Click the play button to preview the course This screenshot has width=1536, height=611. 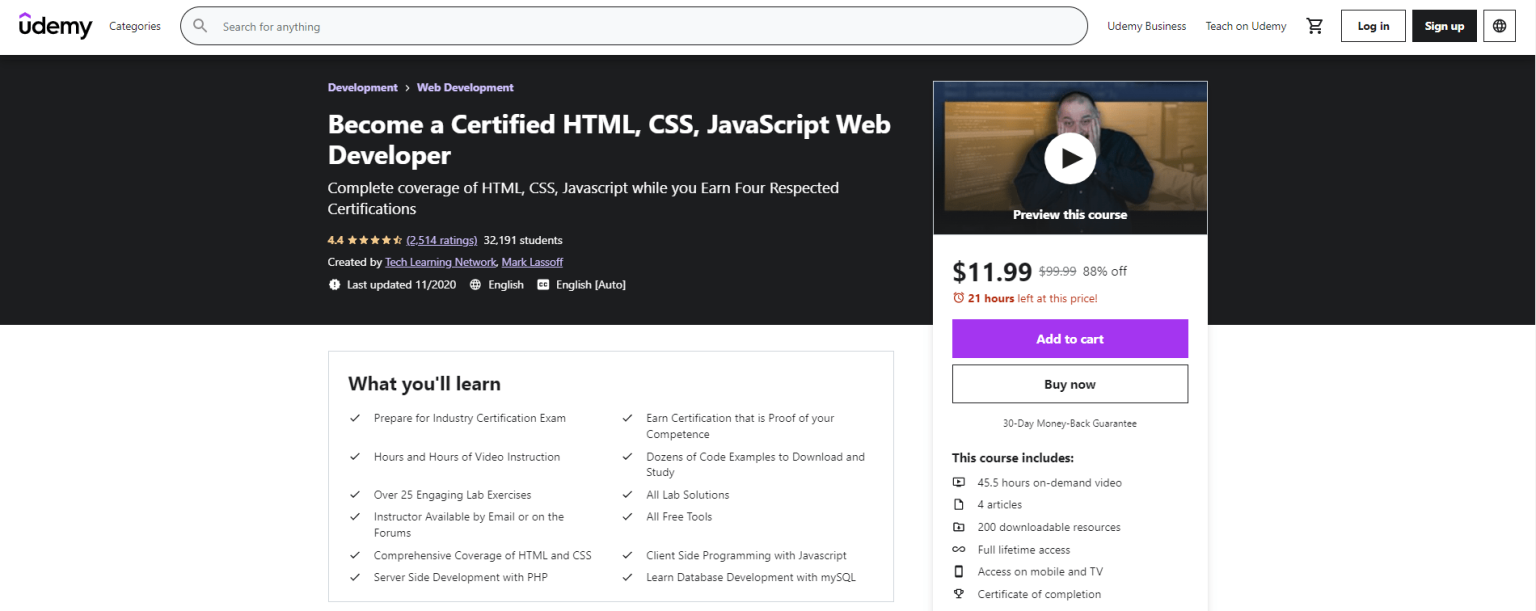pos(1069,157)
